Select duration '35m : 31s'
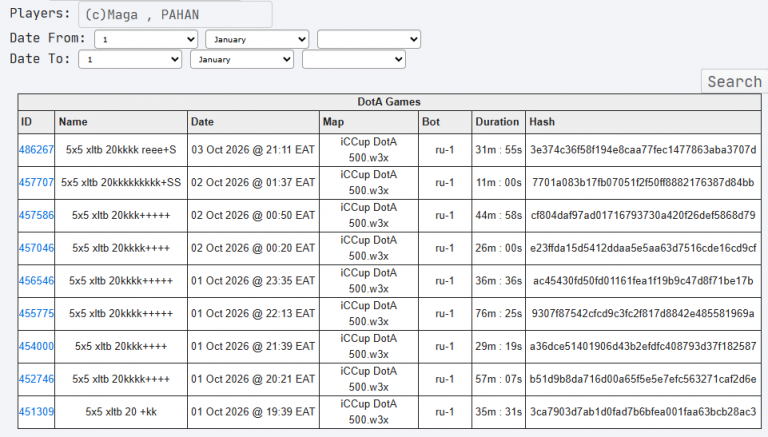The height and width of the screenshot is (437, 768). point(499,412)
